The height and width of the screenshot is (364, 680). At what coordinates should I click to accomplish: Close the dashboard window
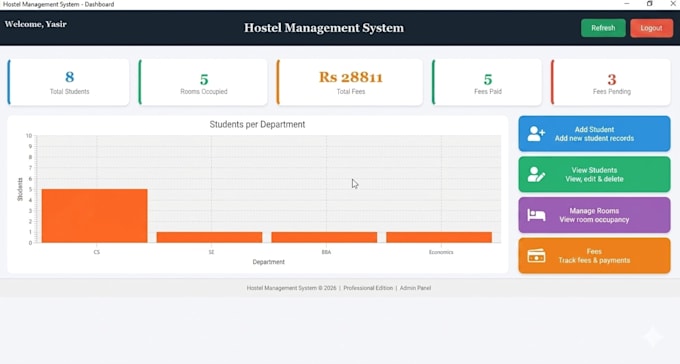(673, 4)
